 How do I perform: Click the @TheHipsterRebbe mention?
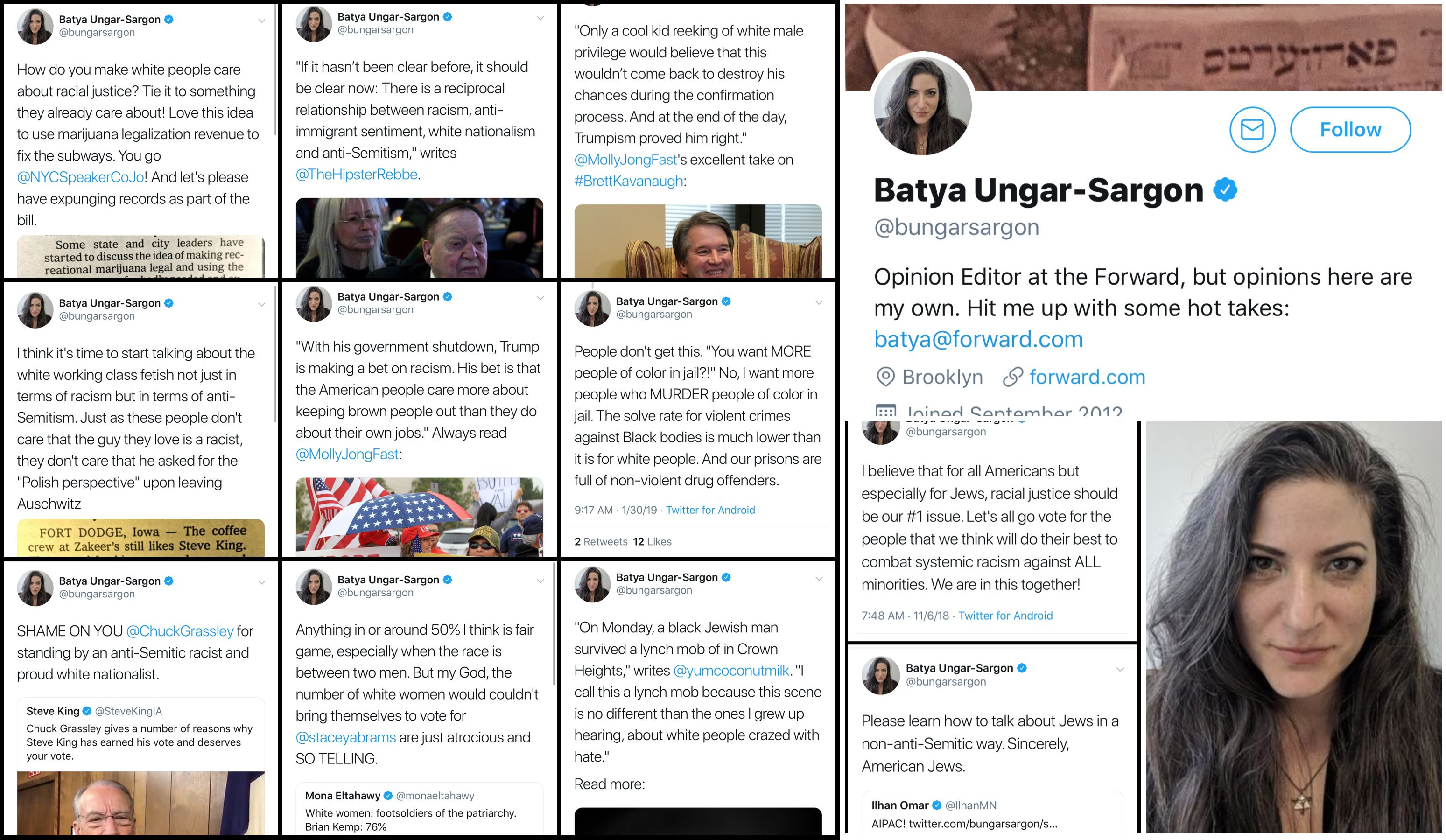[x=356, y=175]
